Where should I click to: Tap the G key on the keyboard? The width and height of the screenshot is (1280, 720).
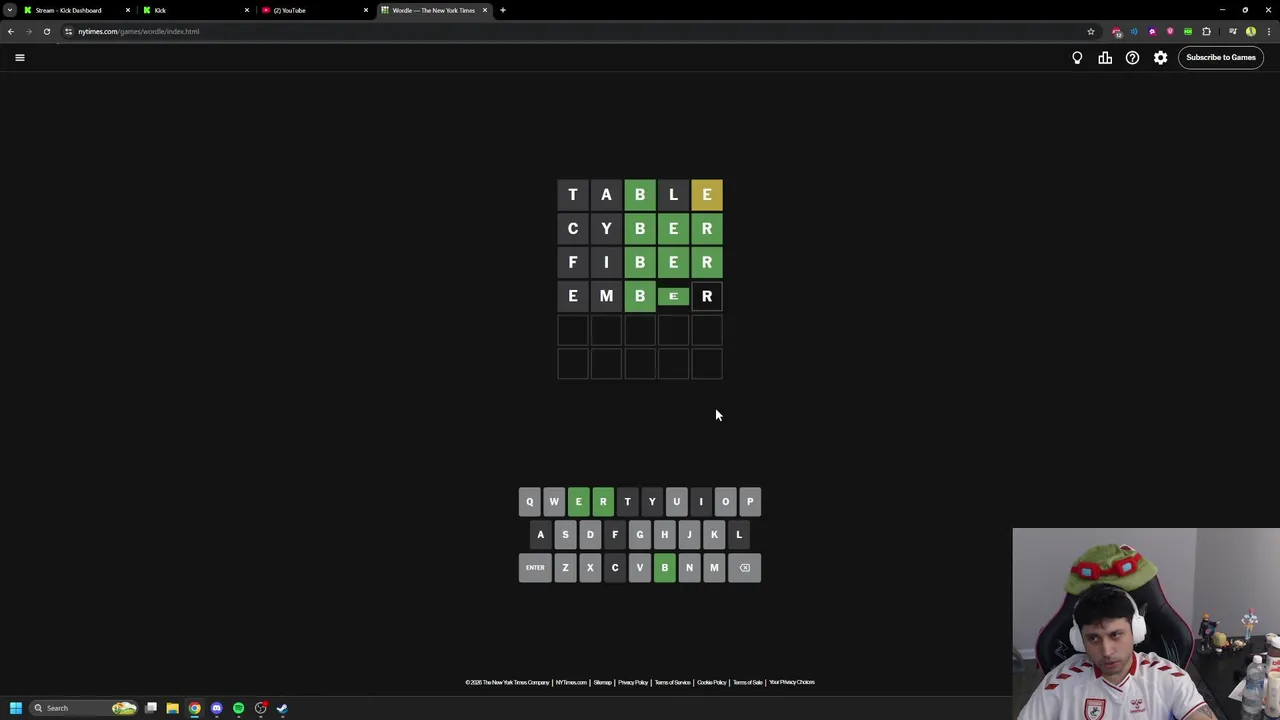pyautogui.click(x=640, y=535)
